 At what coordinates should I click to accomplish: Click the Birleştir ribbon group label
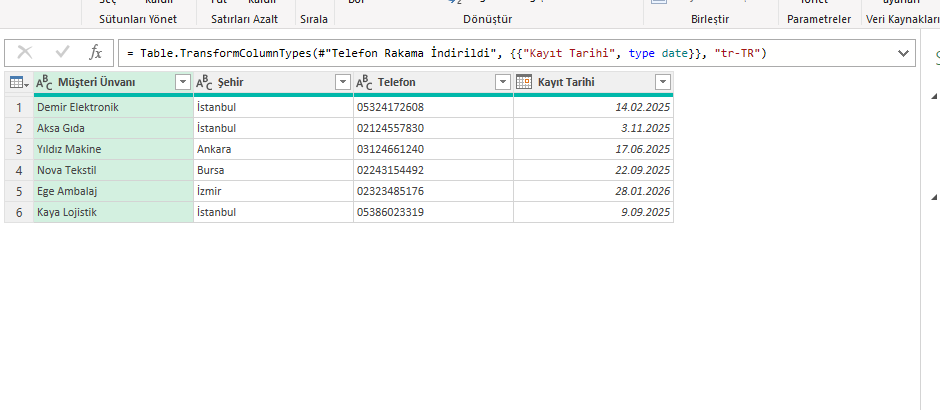[710, 19]
